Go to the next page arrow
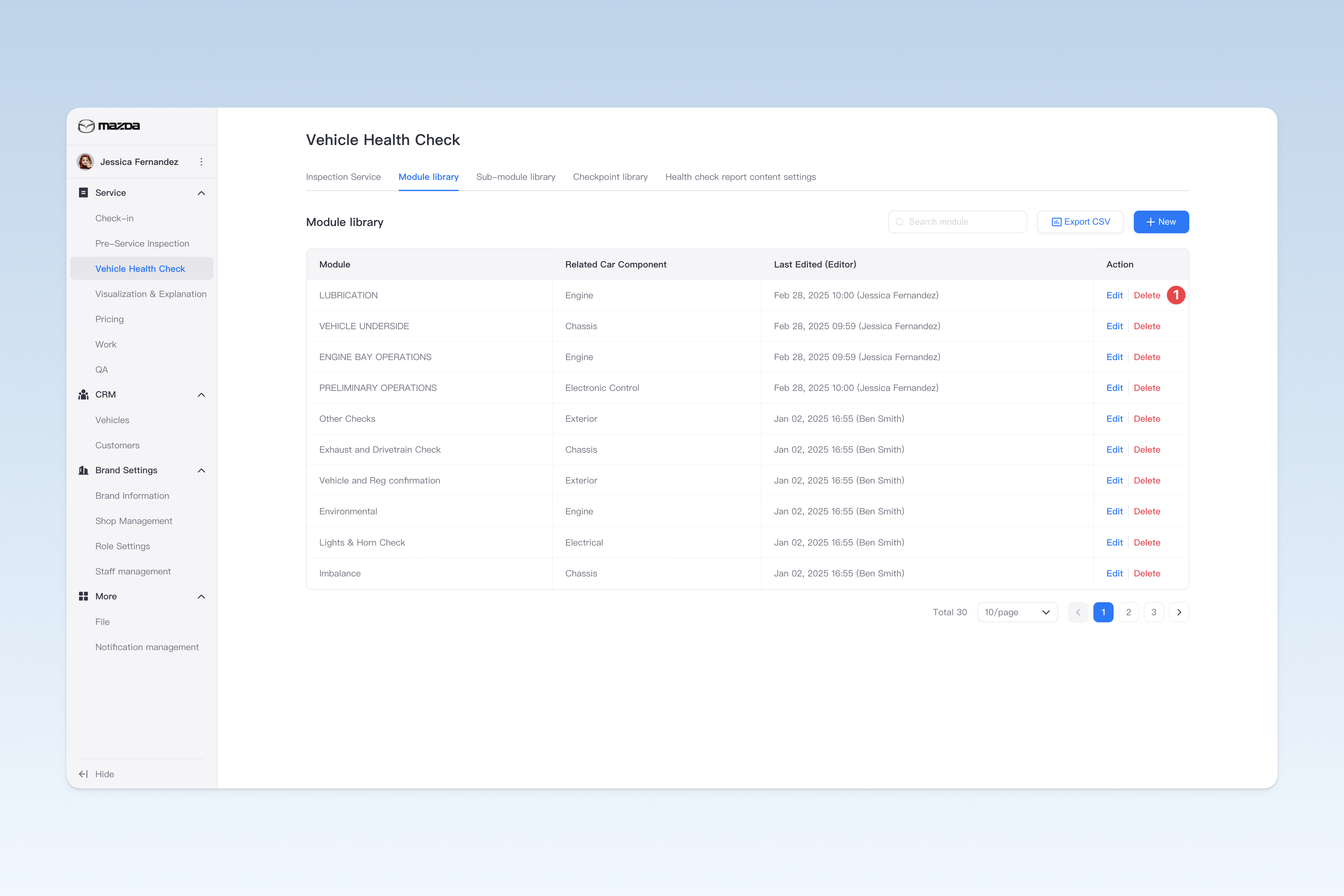1344x896 pixels. pyautogui.click(x=1179, y=612)
